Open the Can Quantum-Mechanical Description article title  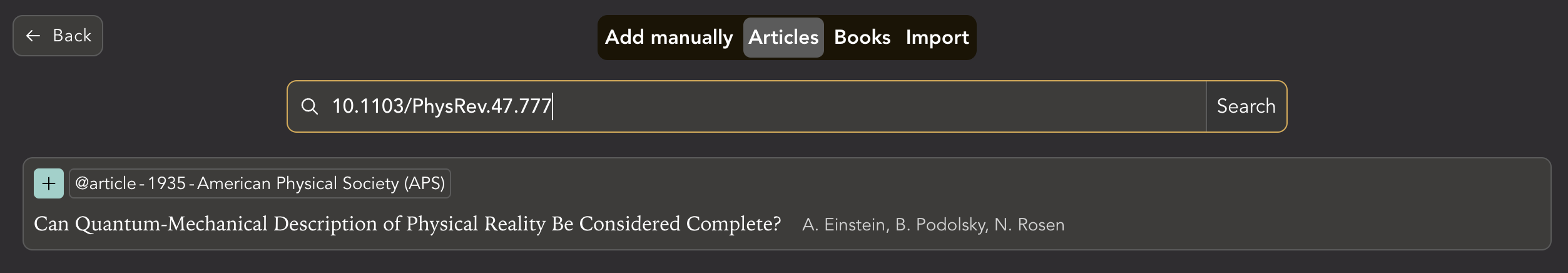click(407, 224)
